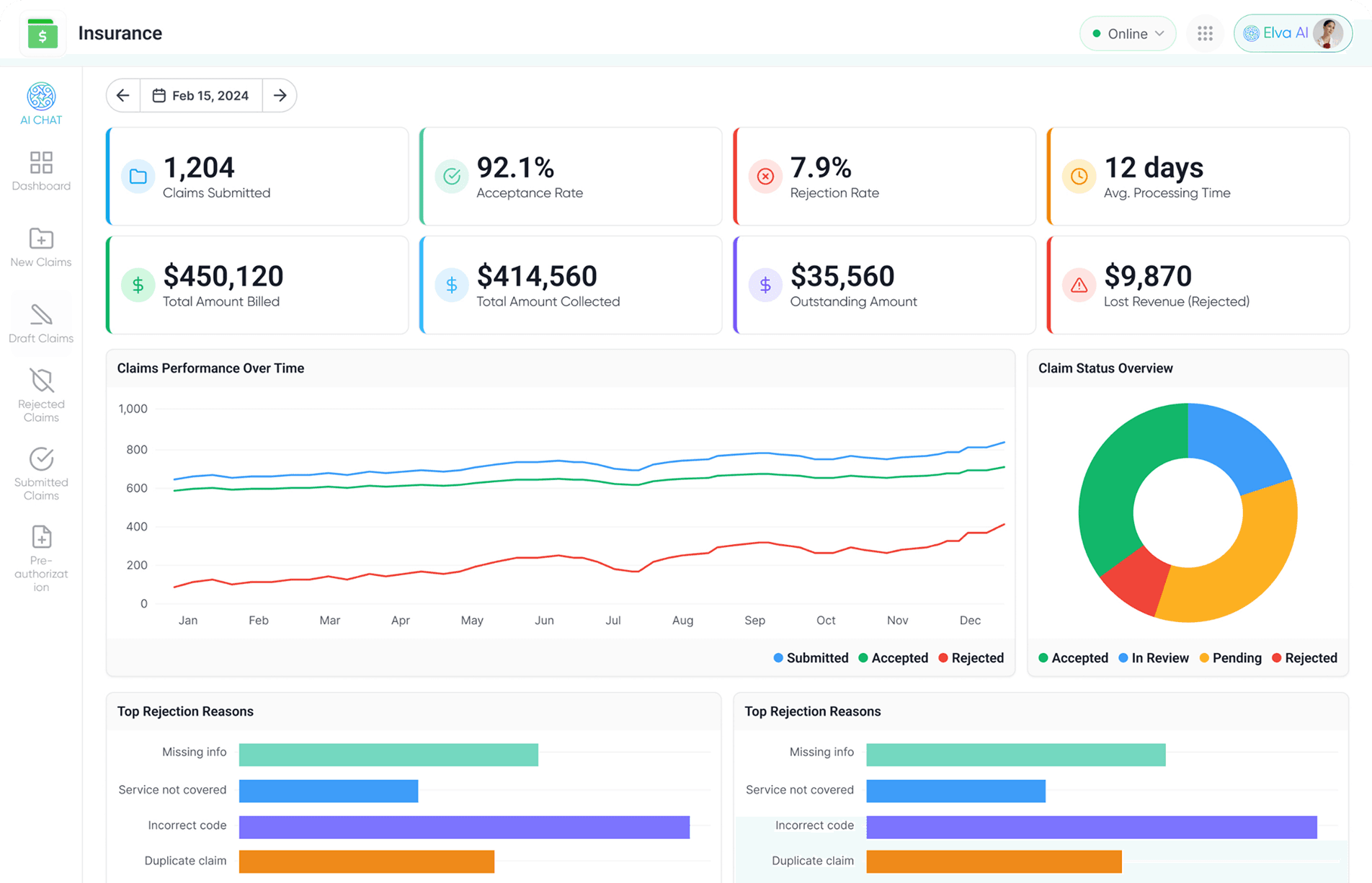This screenshot has height=883, width=1372.
Task: Open New Claims from sidebar
Action: (41, 247)
